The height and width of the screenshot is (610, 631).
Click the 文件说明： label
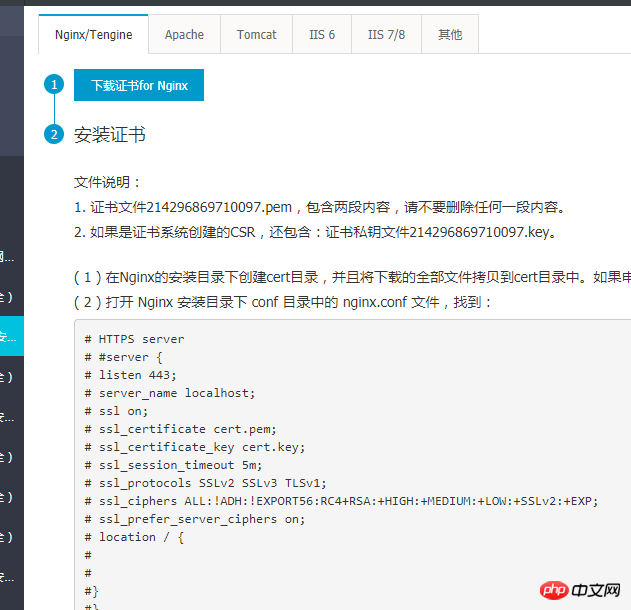point(107,182)
